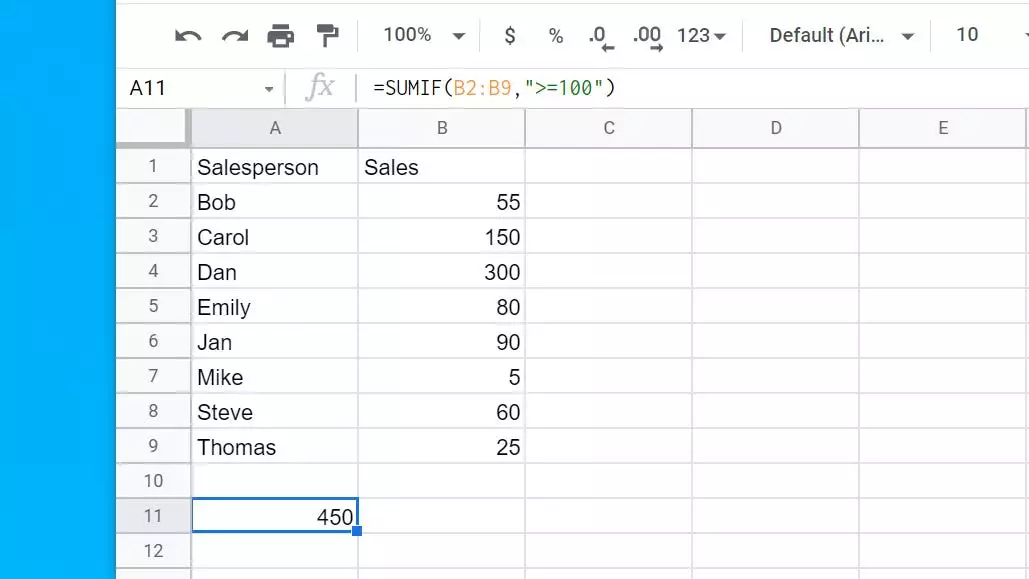Select the cell containing Carol
Viewport: 1029px width, 579px height.
click(274, 237)
